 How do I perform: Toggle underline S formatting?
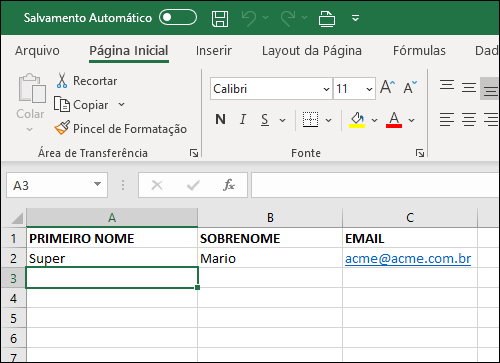click(265, 120)
